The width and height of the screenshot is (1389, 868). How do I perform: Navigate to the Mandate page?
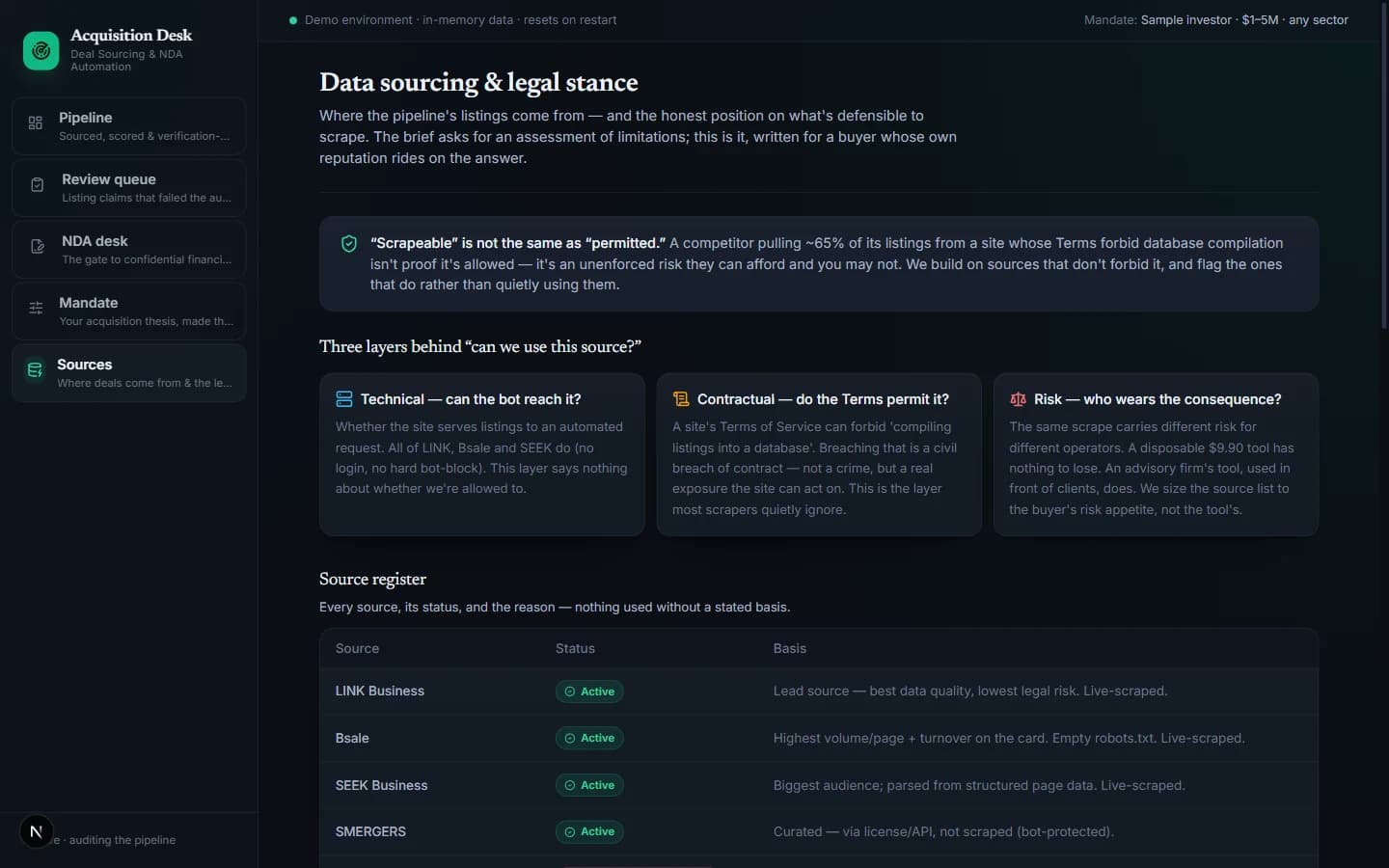click(x=128, y=312)
